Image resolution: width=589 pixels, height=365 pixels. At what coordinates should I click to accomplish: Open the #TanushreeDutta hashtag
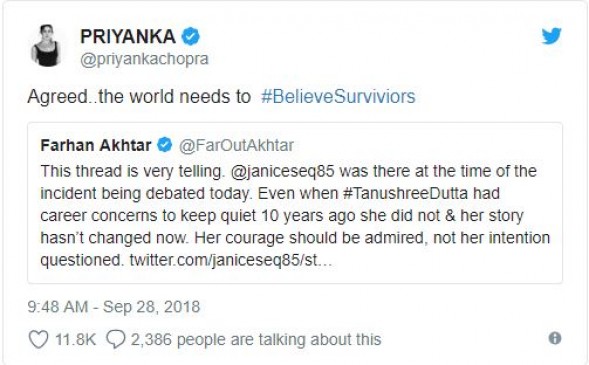click(x=405, y=193)
